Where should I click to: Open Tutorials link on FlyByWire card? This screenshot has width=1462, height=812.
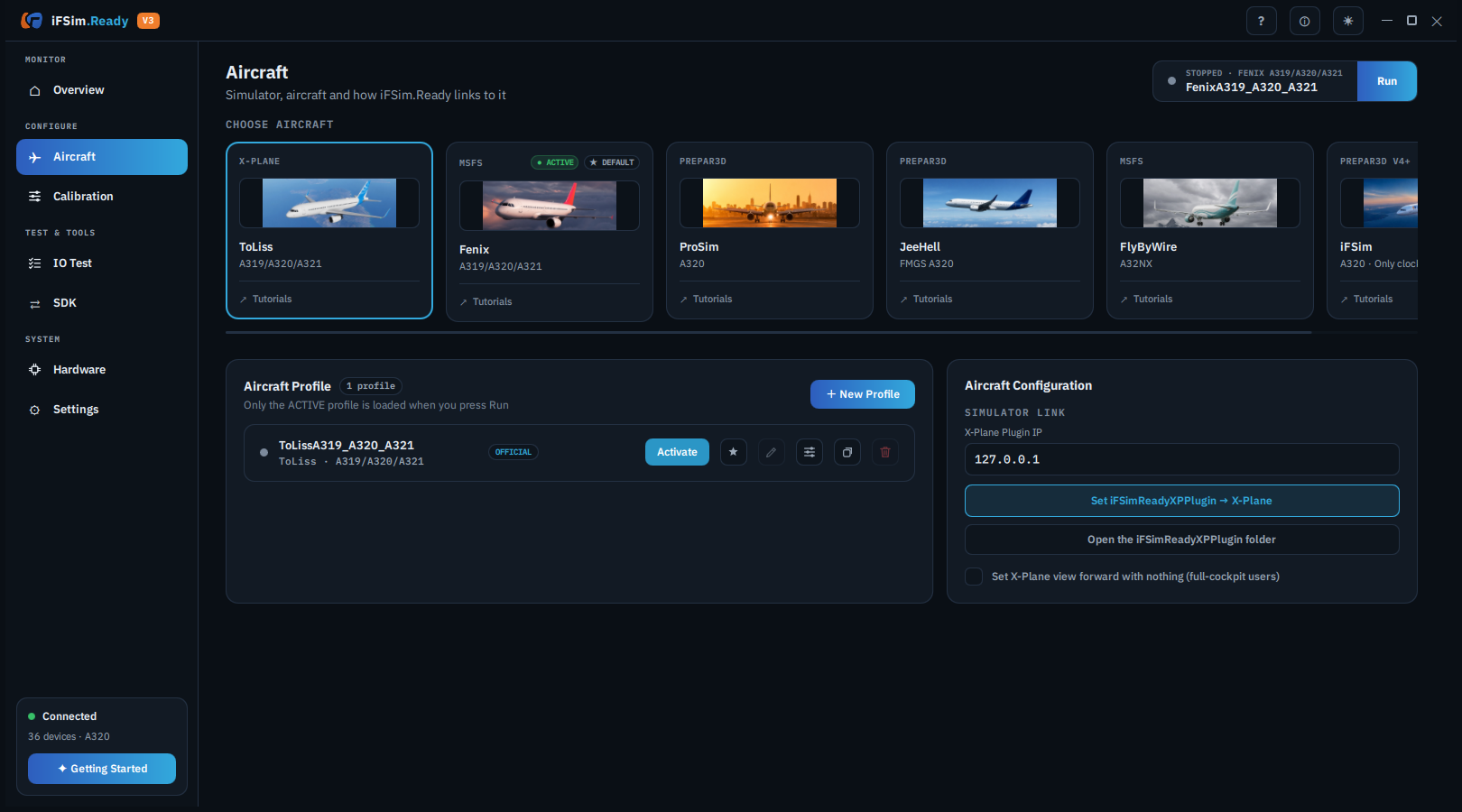(1147, 300)
